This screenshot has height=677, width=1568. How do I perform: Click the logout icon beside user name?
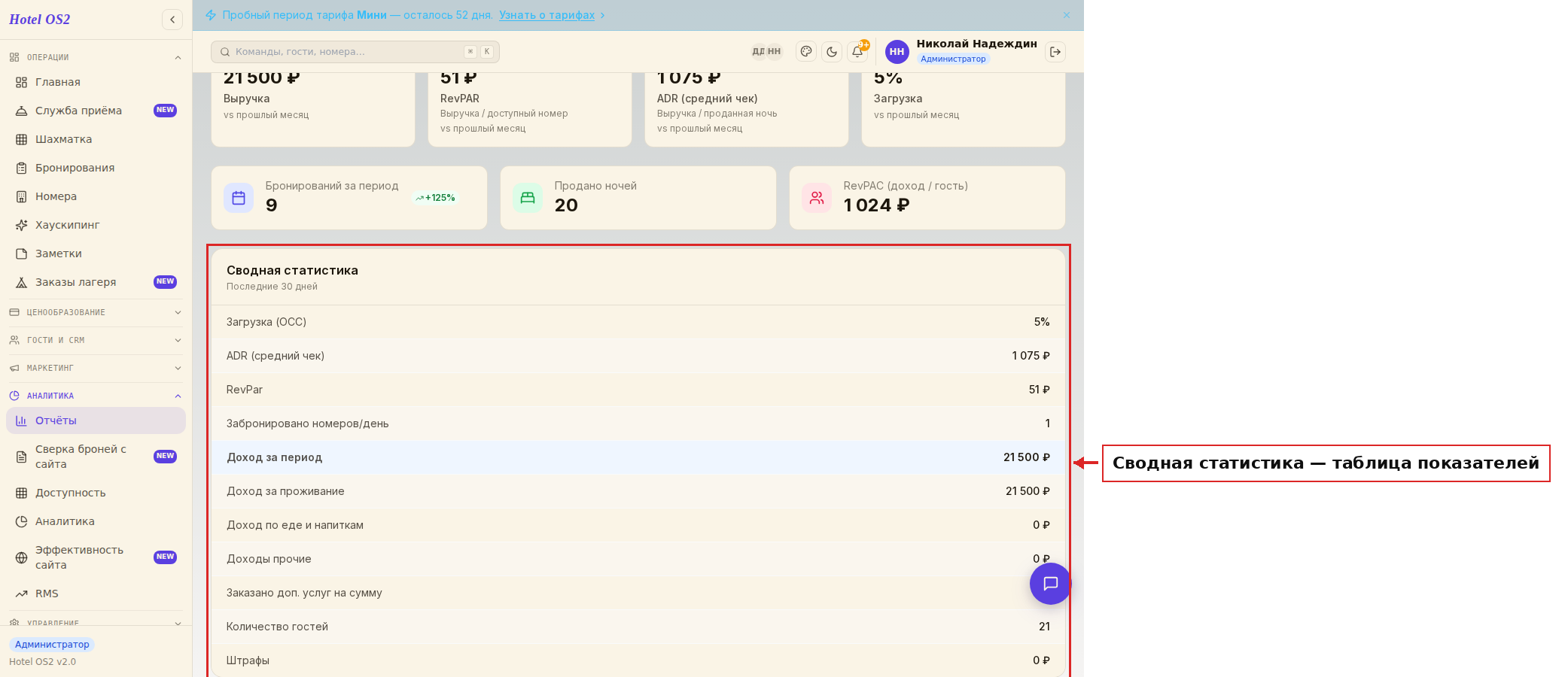pyautogui.click(x=1055, y=52)
